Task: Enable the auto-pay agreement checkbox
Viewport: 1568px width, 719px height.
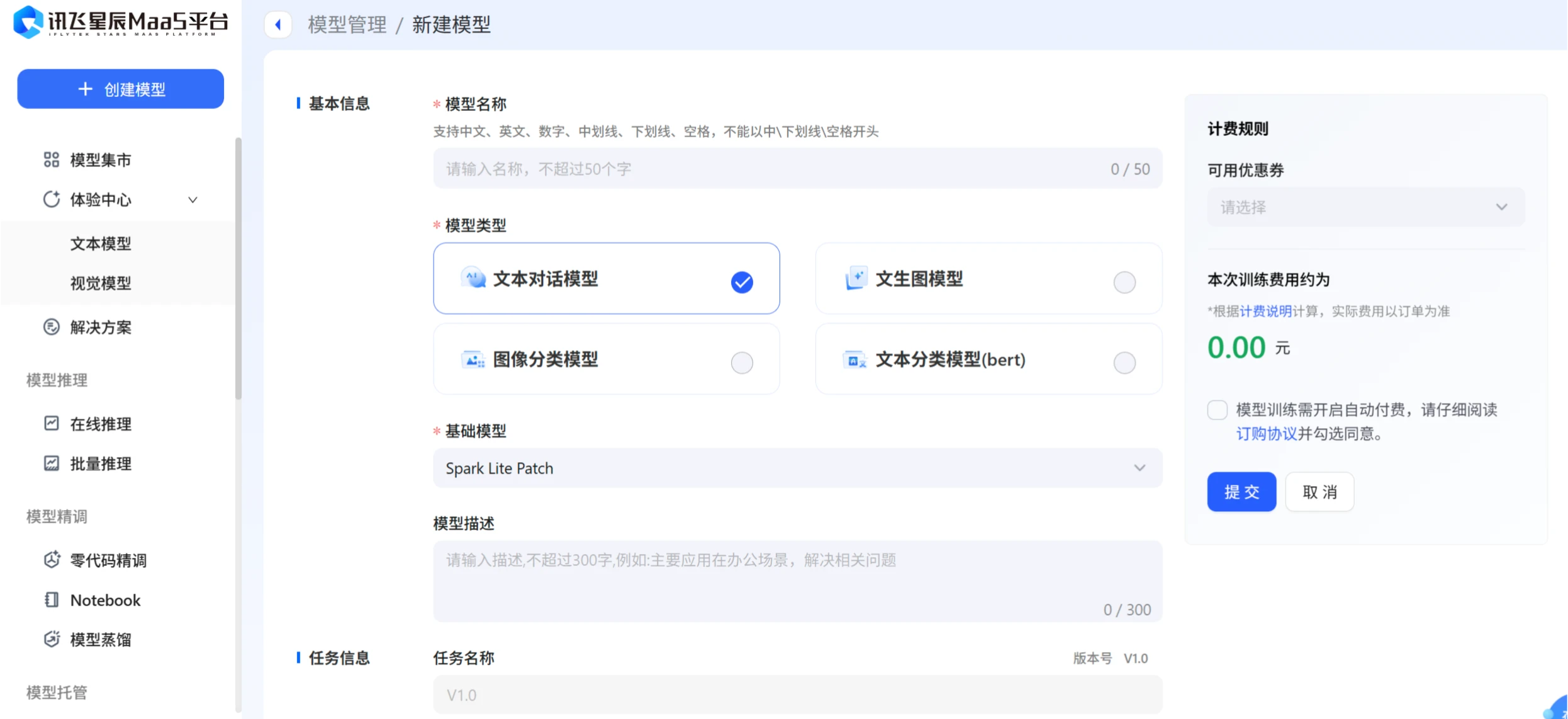Action: point(1217,409)
